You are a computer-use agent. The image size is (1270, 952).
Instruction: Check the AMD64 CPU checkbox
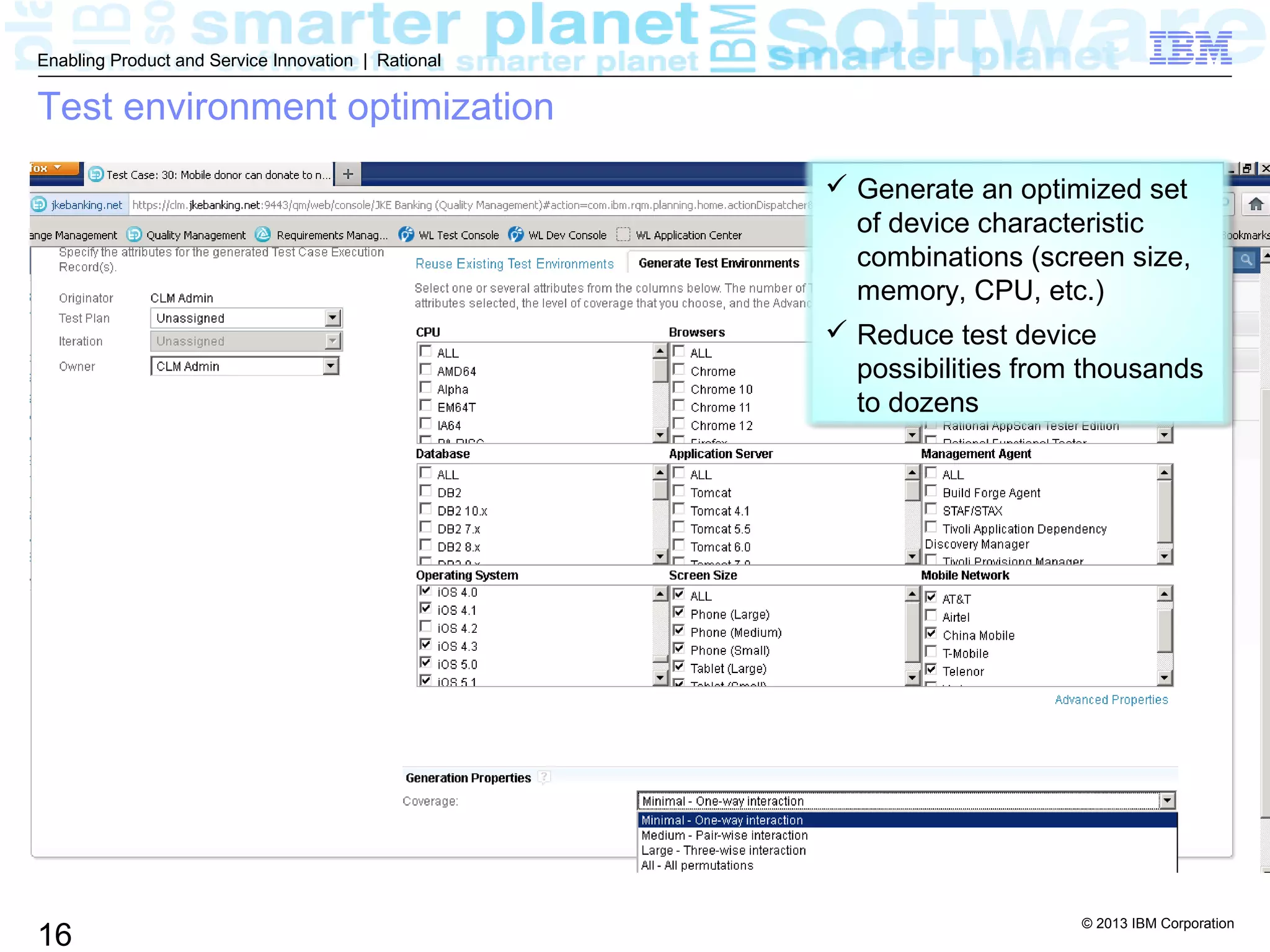tap(426, 369)
